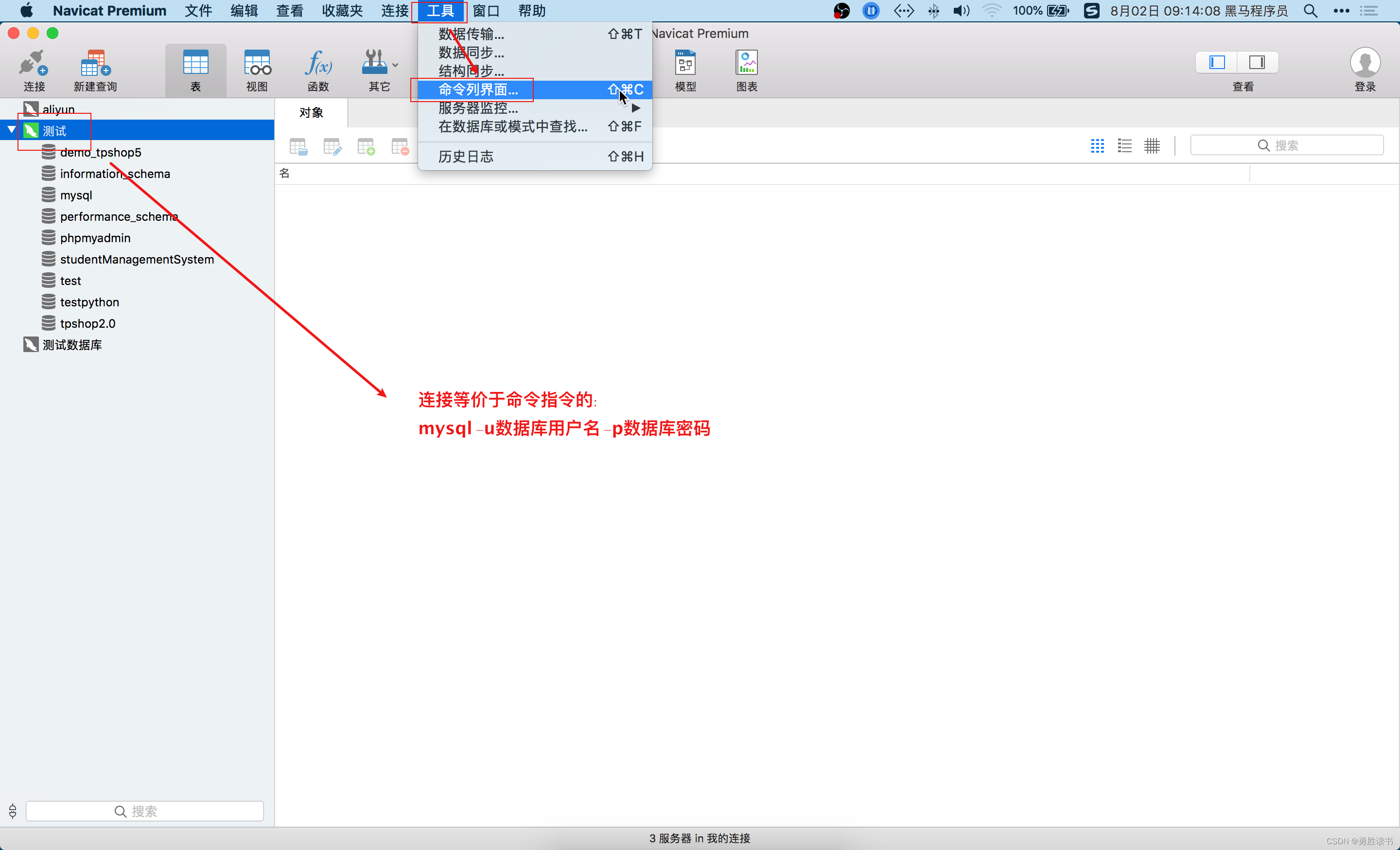This screenshot has height=850, width=1400.
Task: Click the 登录 login avatar icon
Action: pyautogui.click(x=1365, y=63)
